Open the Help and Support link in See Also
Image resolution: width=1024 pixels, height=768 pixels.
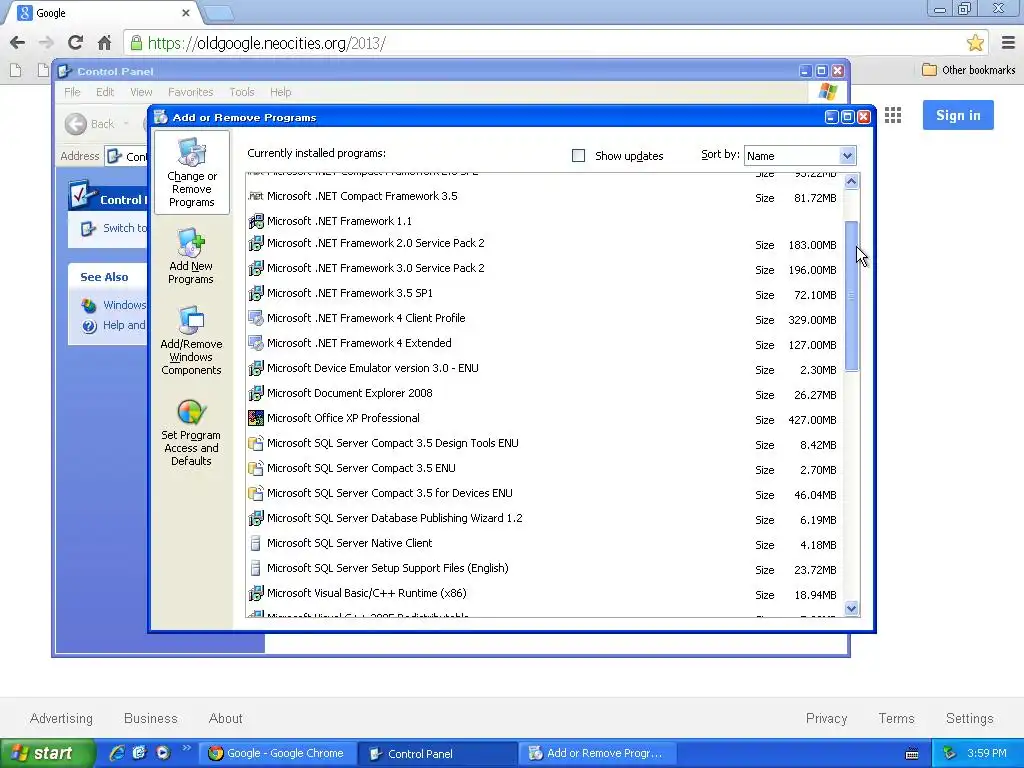click(114, 325)
